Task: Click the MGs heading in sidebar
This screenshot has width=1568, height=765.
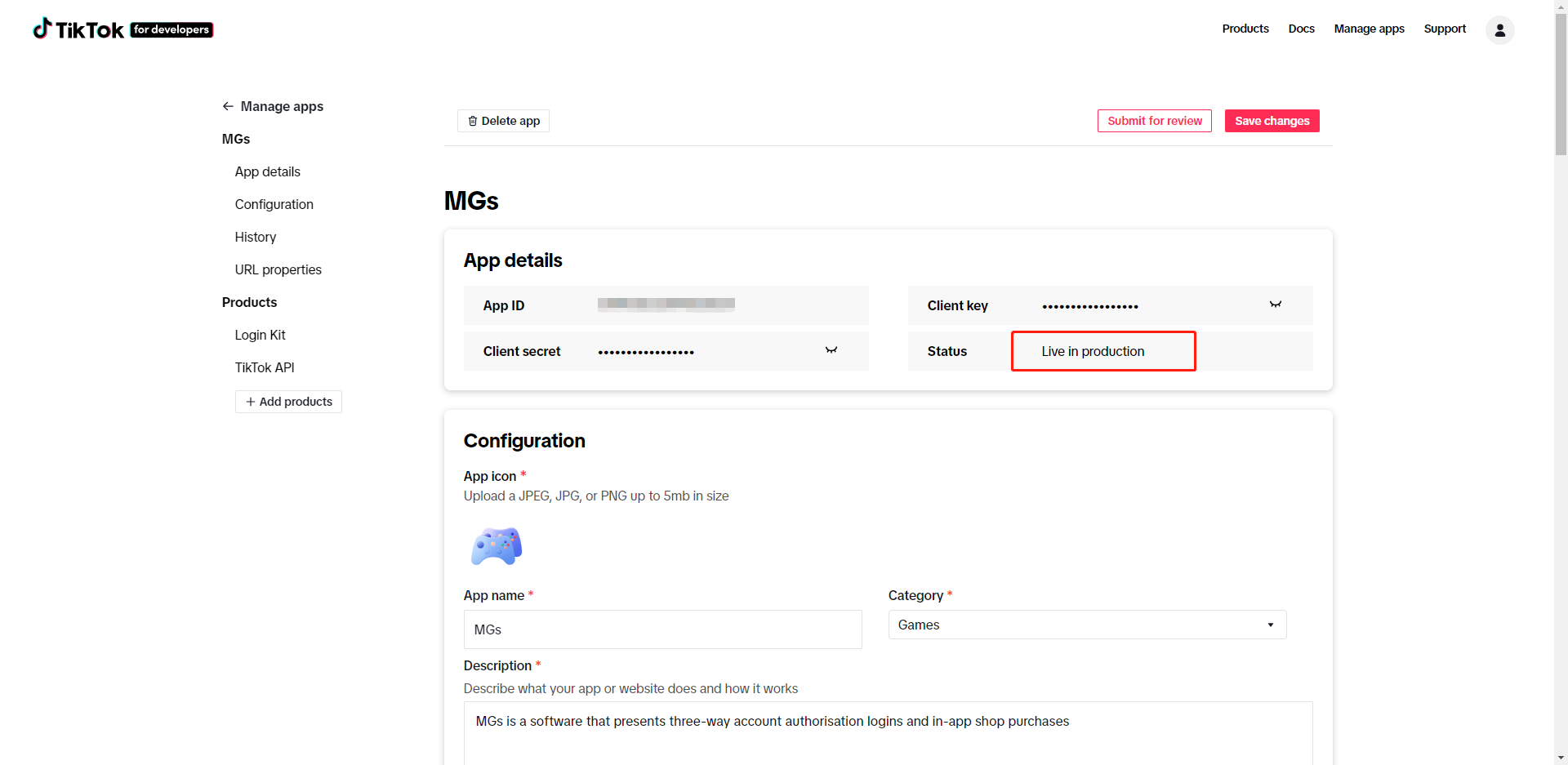Action: pos(236,139)
